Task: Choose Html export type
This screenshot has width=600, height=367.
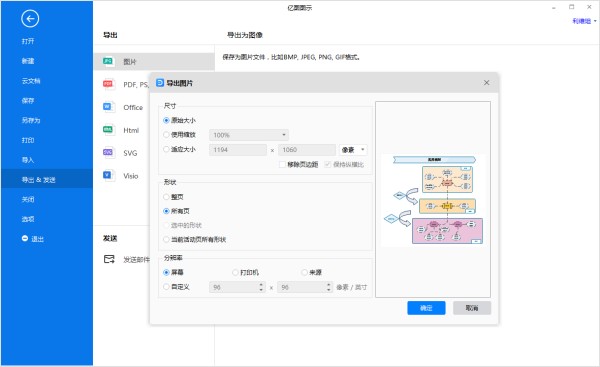Action: pyautogui.click(x=131, y=130)
